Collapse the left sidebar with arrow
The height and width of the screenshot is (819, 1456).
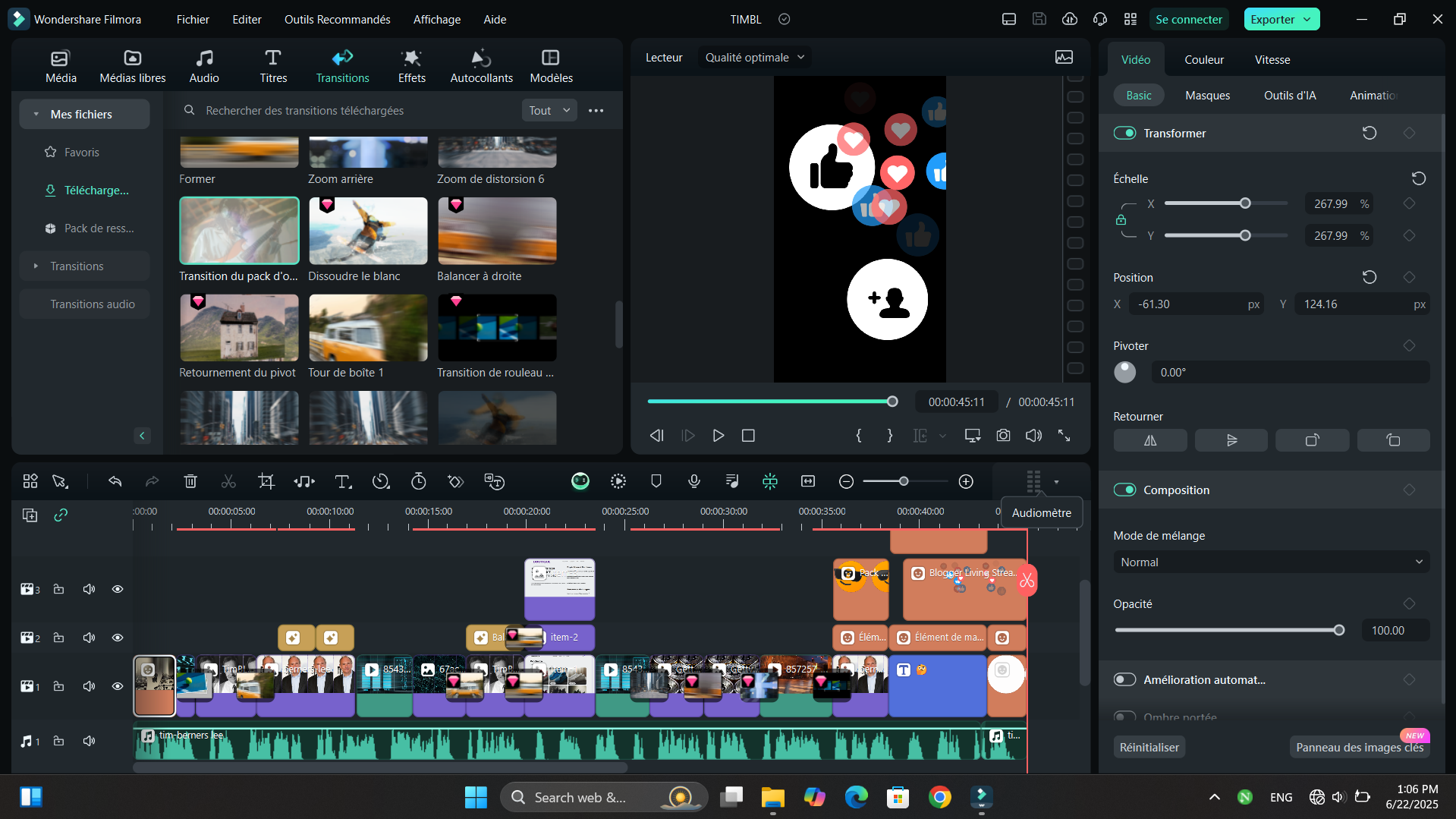point(142,436)
